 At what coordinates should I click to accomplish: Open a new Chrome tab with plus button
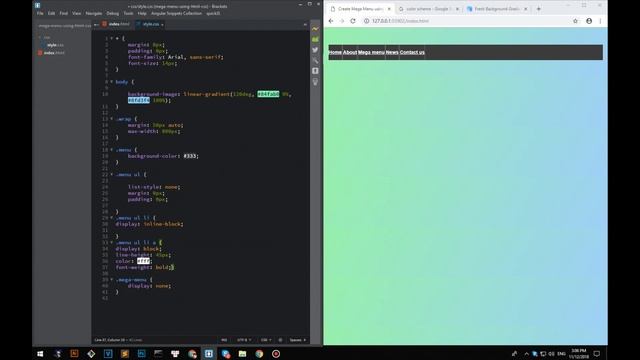(538, 9)
